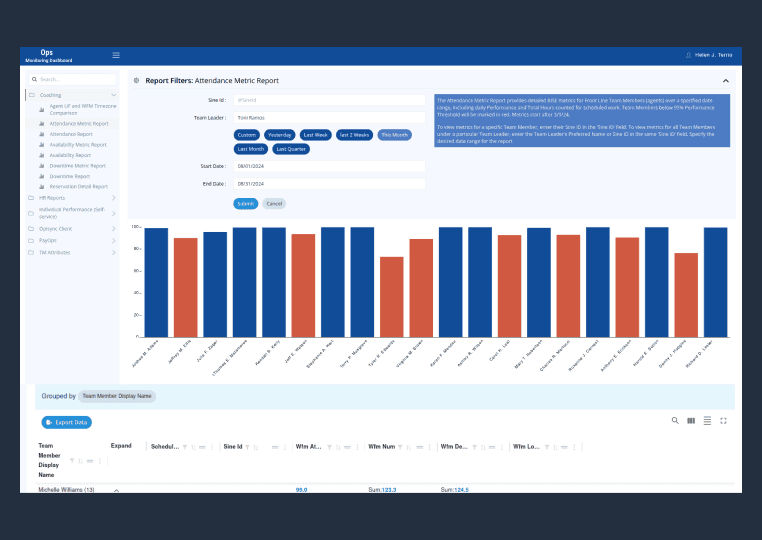
Task: Click the Start Date input field
Action: 329,166
